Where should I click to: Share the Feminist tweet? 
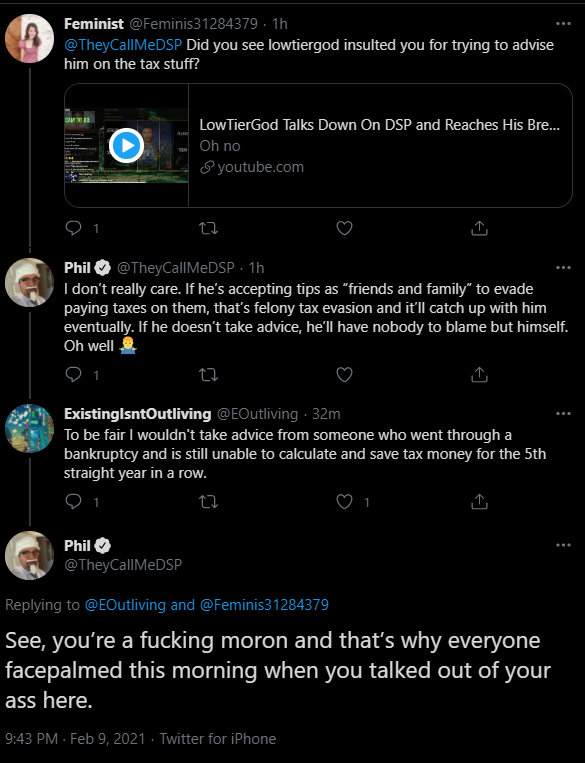tap(479, 228)
